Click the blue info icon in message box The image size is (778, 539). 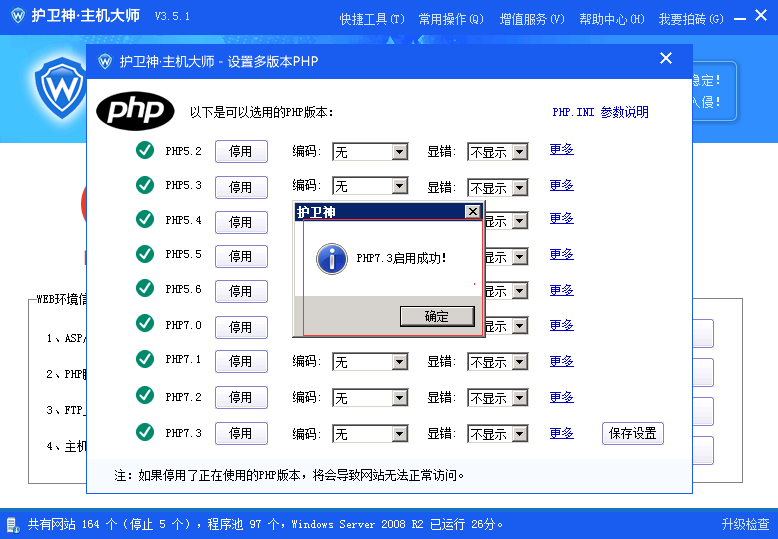pyautogui.click(x=331, y=258)
